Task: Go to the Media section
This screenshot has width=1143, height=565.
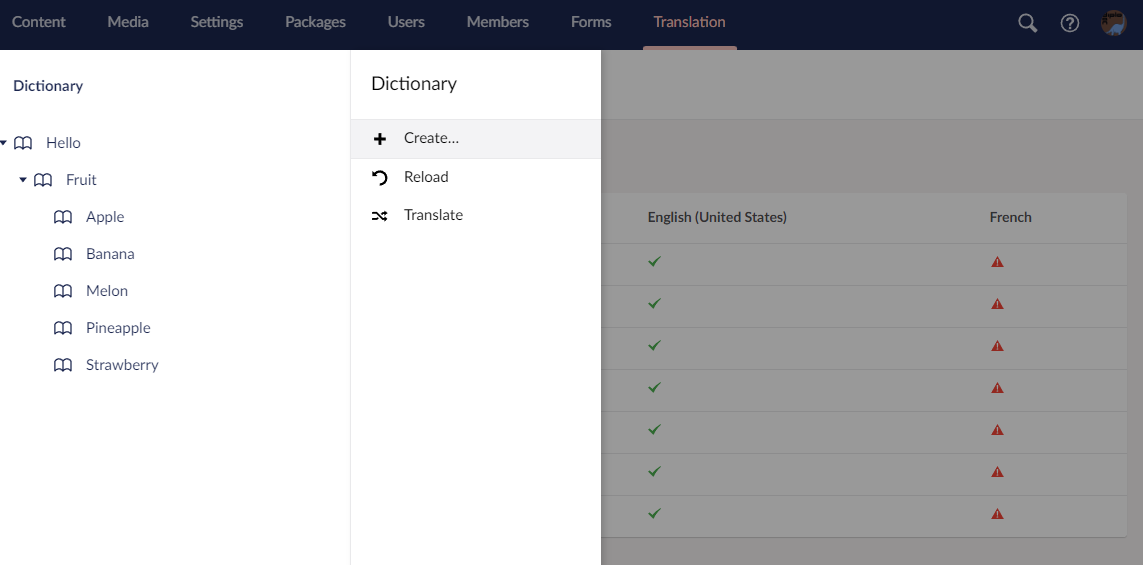Action: click(128, 22)
